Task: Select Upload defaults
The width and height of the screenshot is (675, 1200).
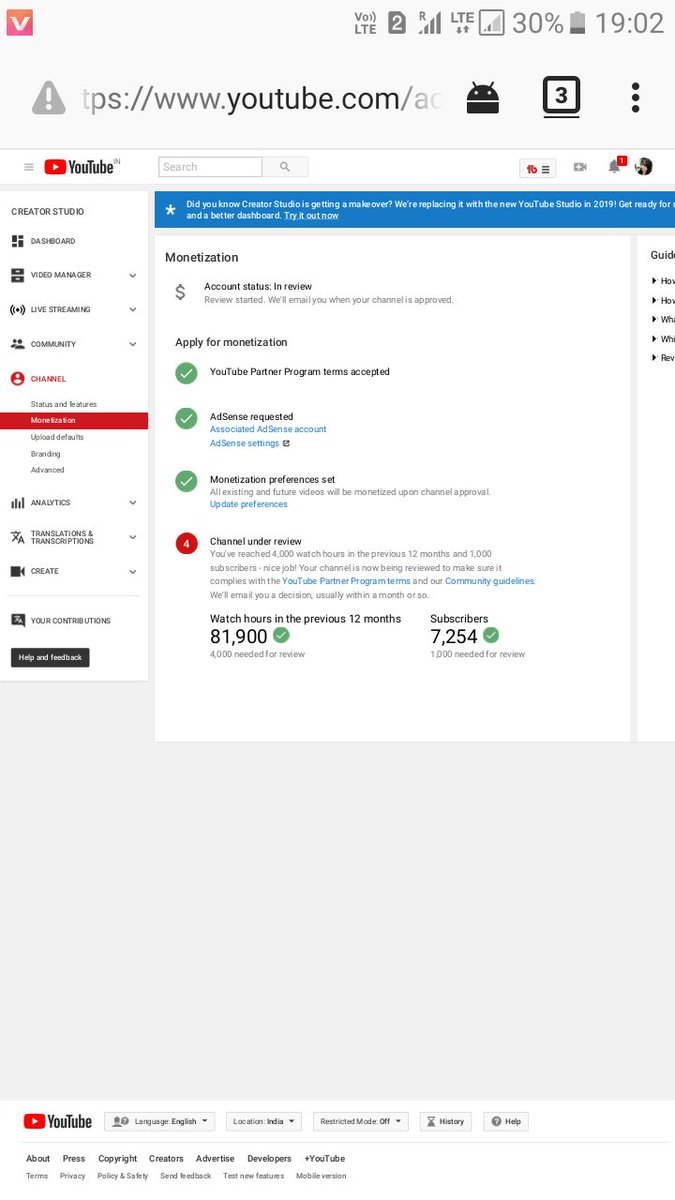Action: [57, 437]
